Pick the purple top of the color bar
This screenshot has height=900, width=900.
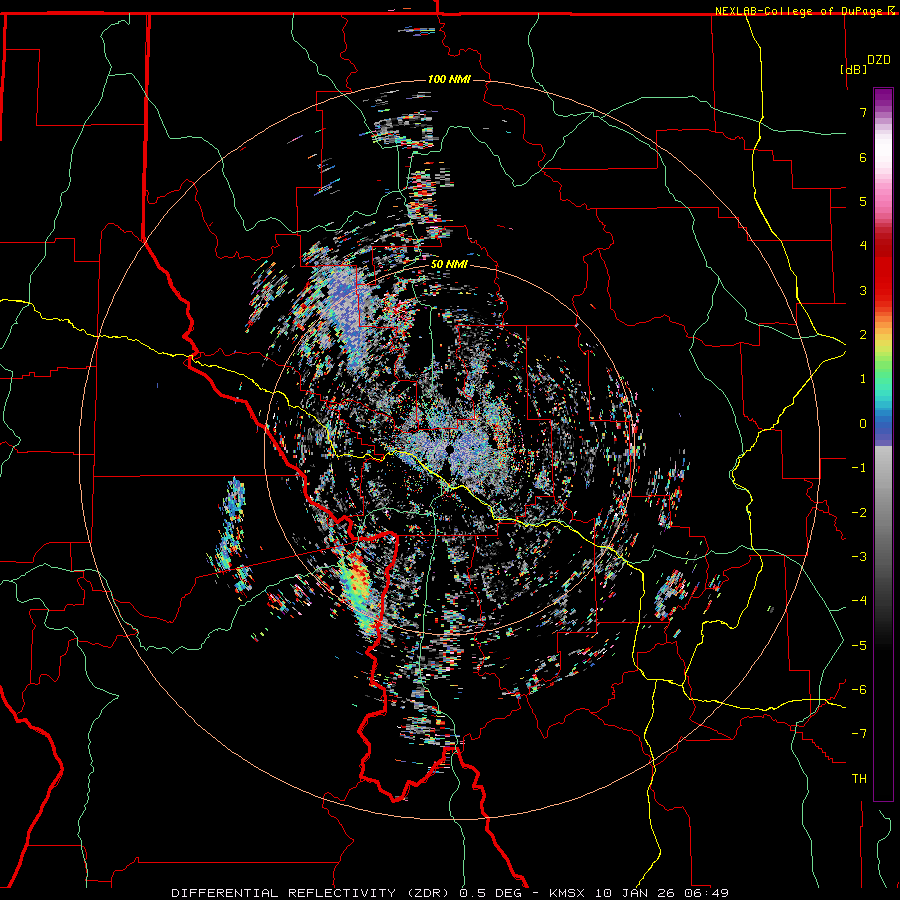(x=883, y=96)
